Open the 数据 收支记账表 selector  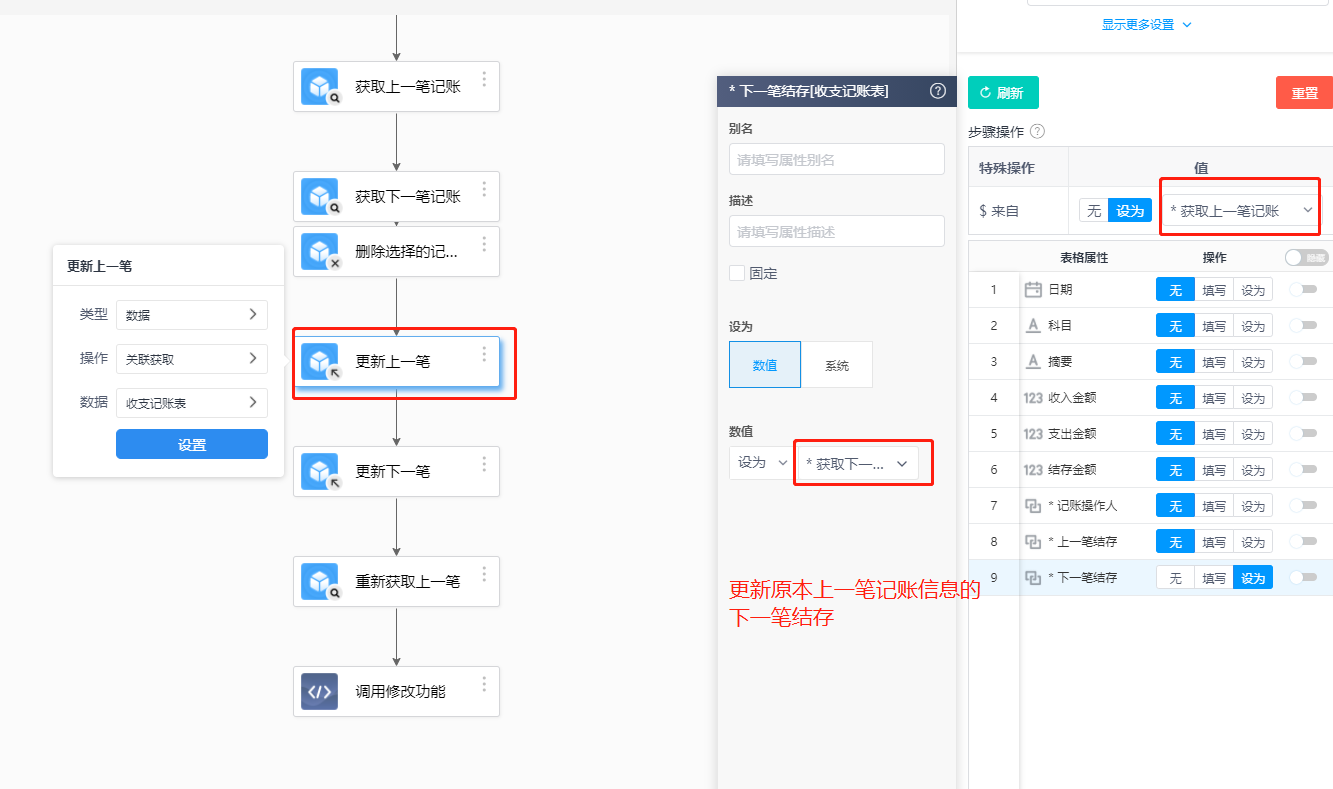pos(192,403)
